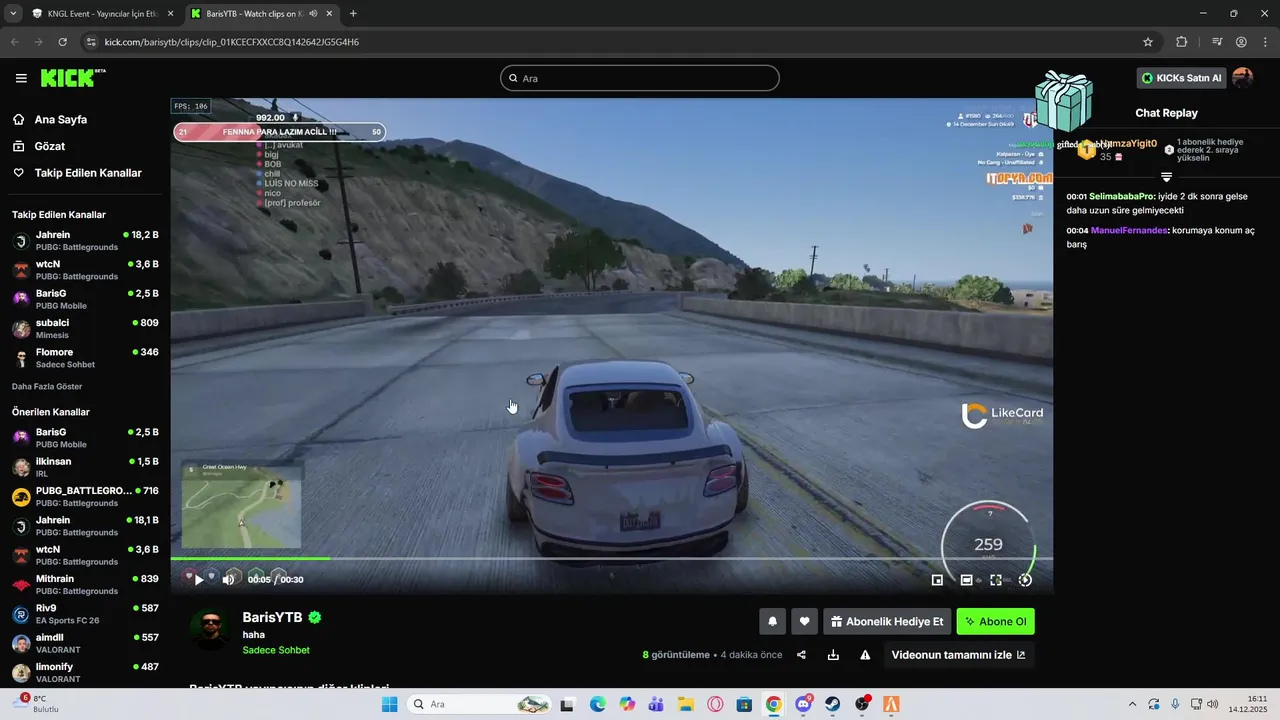Expand the gift leaderboard handle in chat
Viewport: 1280px width, 720px height.
[1166, 177]
